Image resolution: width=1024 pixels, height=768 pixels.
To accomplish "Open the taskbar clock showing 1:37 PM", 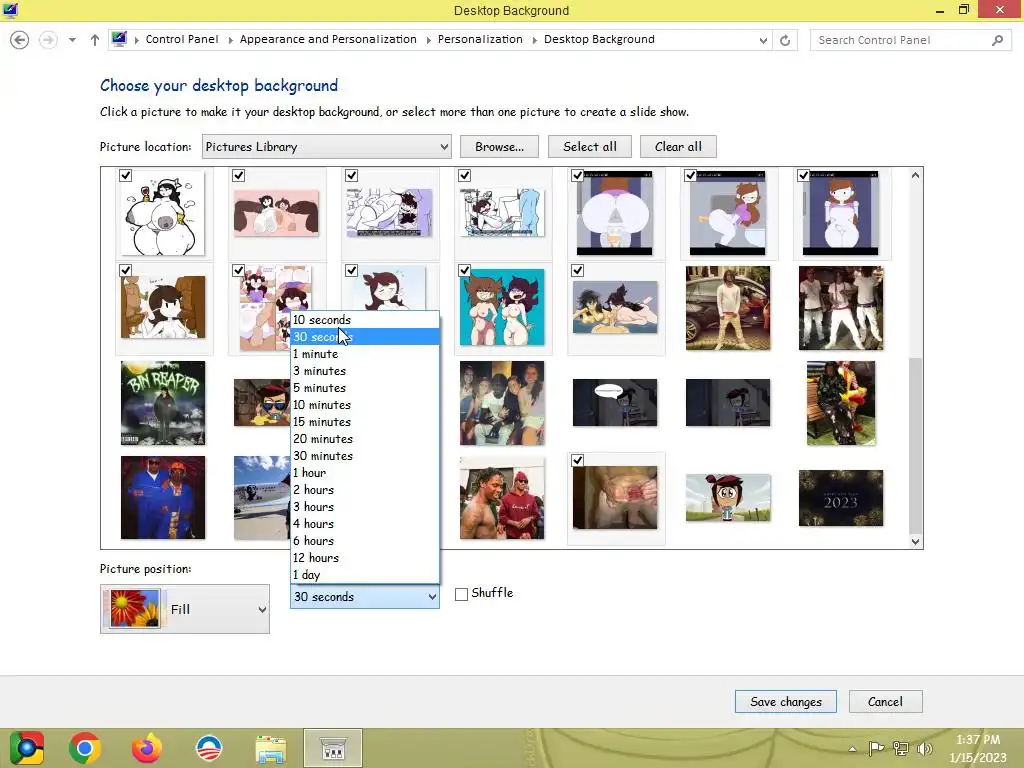I will point(978,748).
